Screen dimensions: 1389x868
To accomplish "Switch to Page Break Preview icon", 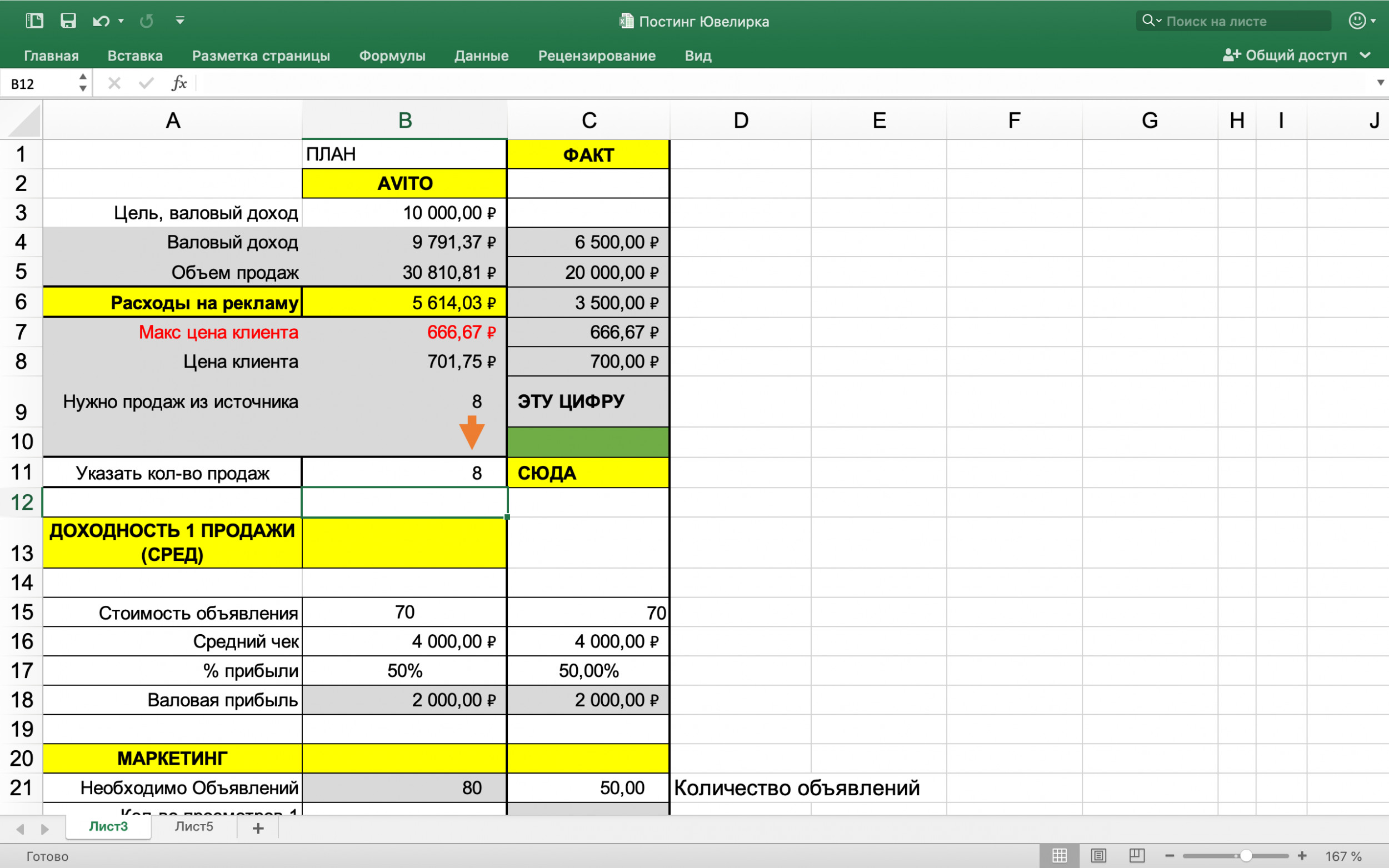I will [1136, 855].
